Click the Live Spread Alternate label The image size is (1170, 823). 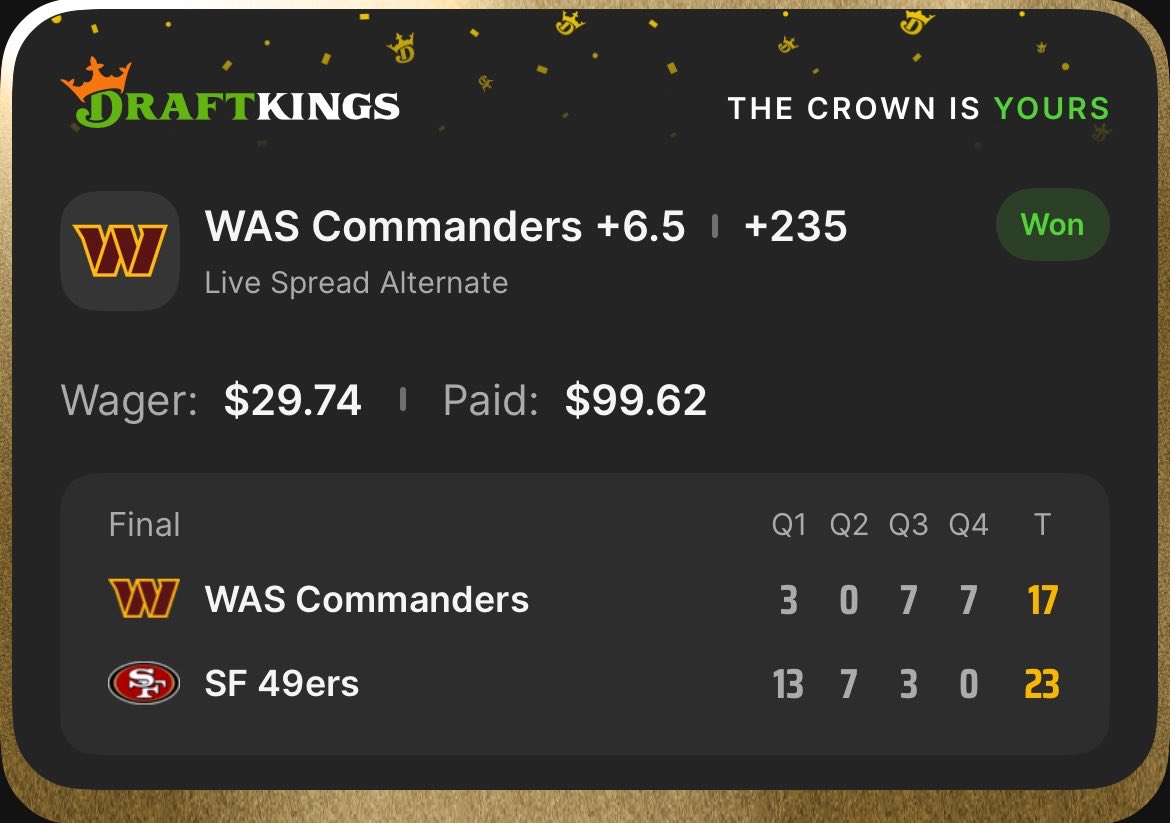coord(357,283)
